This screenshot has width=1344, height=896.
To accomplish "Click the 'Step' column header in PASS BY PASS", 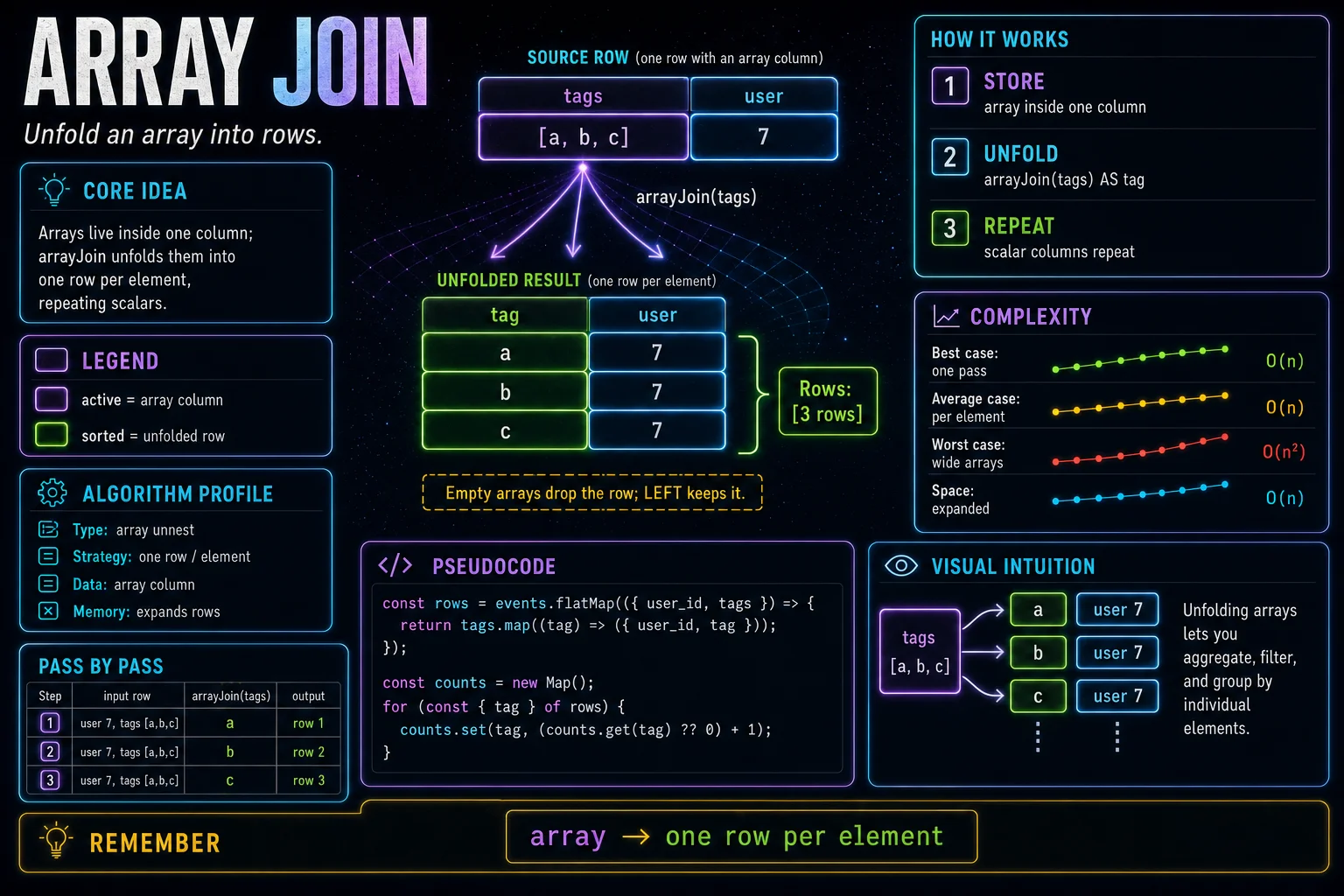I will point(50,696).
